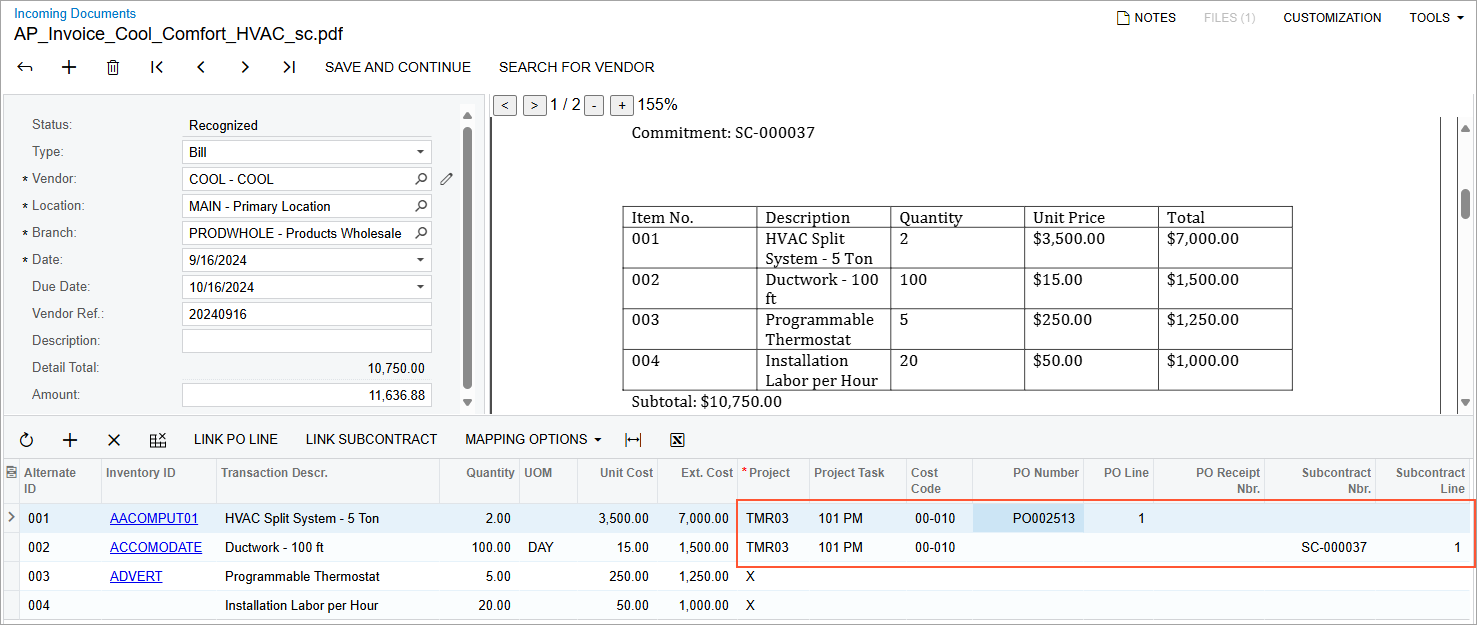The height and width of the screenshot is (625, 1477).
Task: Zoom in the PDF with plus button
Action: tap(622, 105)
